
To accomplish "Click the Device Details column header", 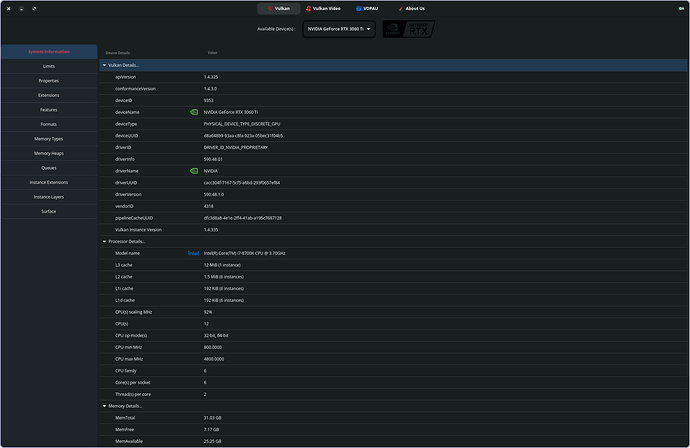I will pyautogui.click(x=117, y=53).
